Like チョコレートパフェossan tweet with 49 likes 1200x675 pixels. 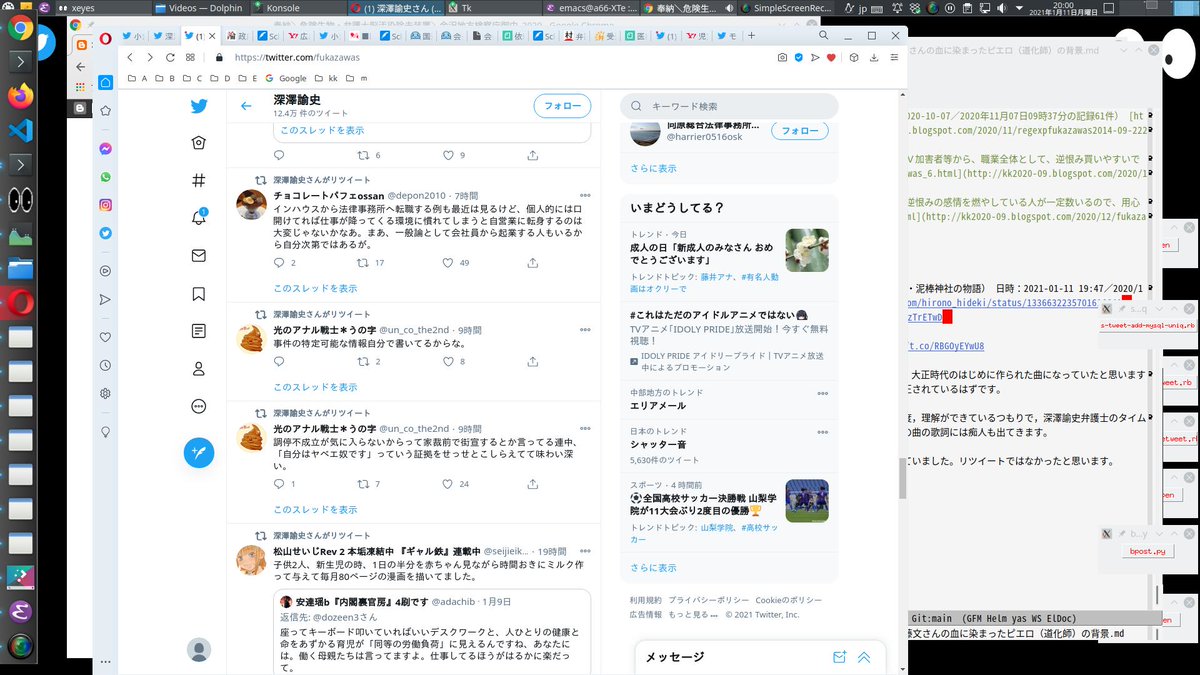[449, 263]
